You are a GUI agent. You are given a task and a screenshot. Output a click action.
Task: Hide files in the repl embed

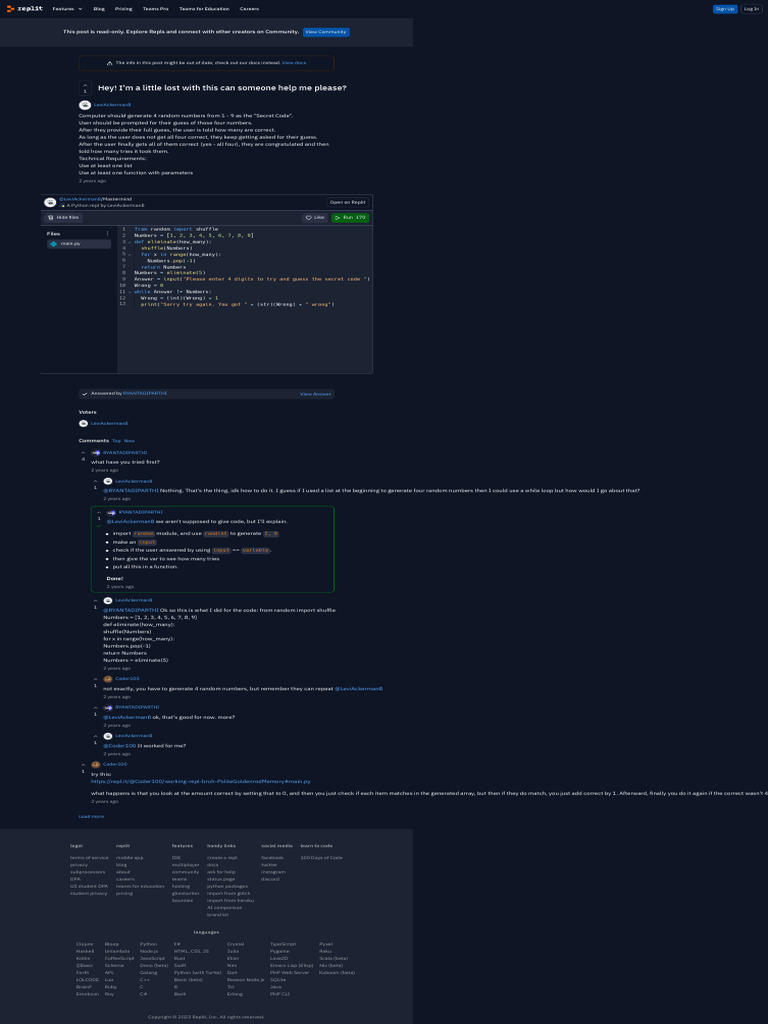[63, 217]
